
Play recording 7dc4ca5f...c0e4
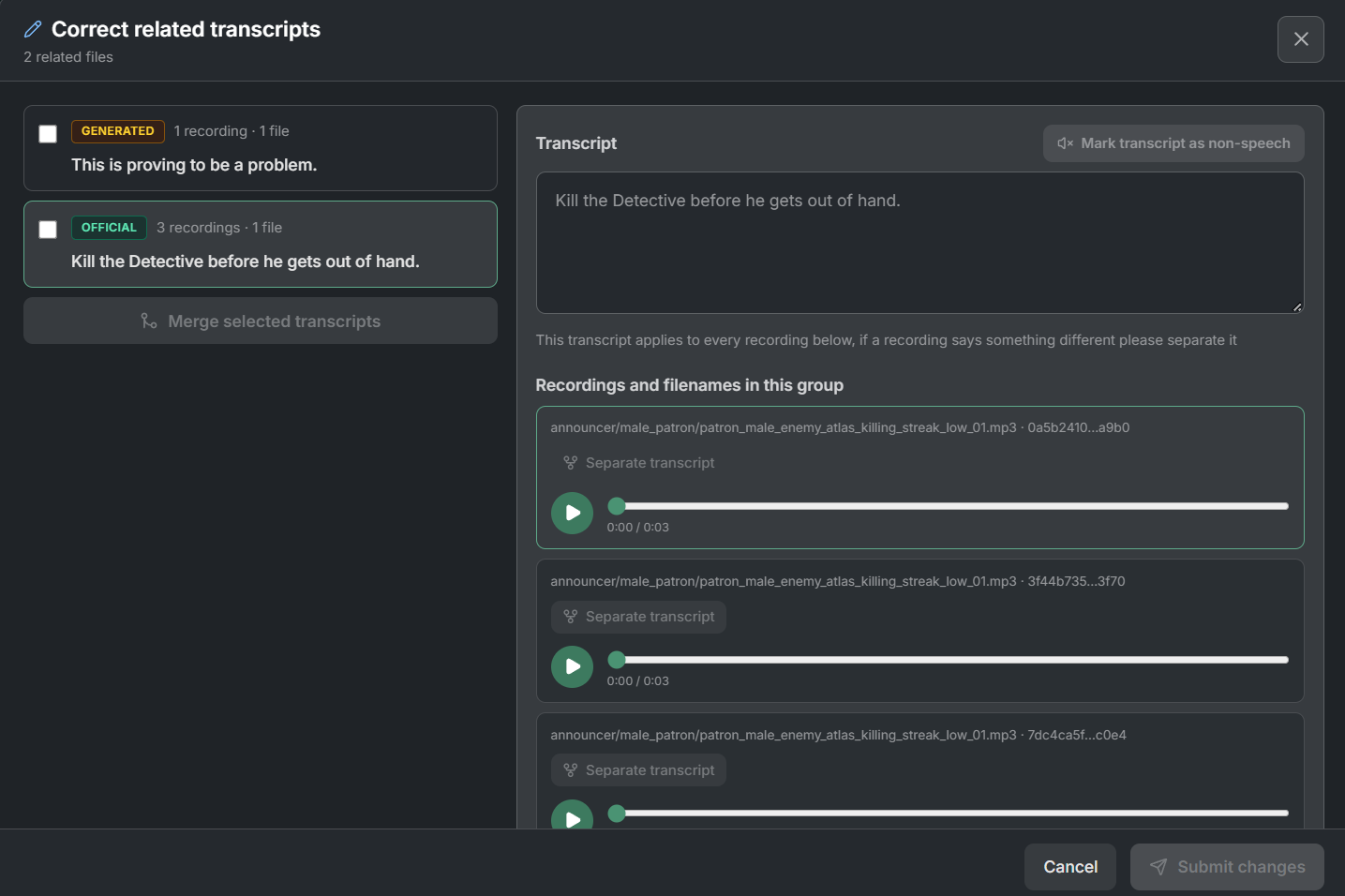point(572,814)
